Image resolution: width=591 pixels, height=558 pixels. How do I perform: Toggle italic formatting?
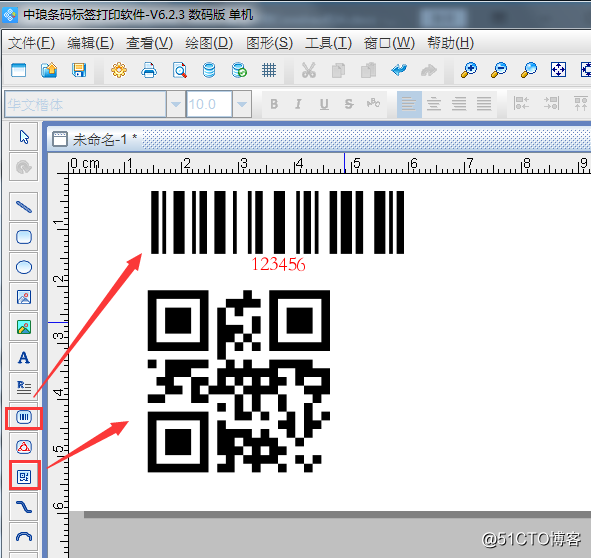(x=299, y=104)
